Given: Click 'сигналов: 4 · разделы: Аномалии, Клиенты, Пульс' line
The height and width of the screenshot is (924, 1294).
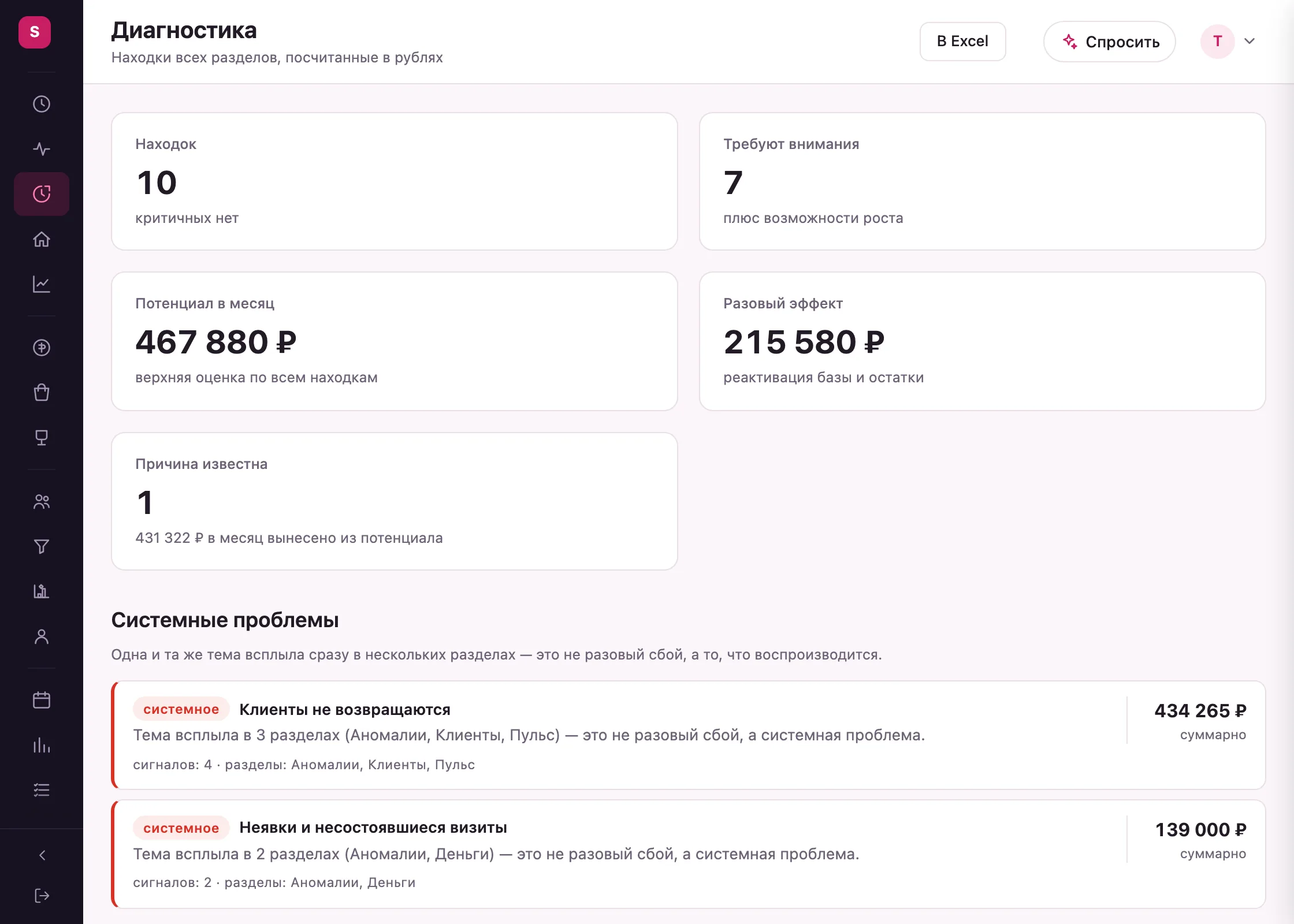Looking at the screenshot, I should click(x=304, y=765).
